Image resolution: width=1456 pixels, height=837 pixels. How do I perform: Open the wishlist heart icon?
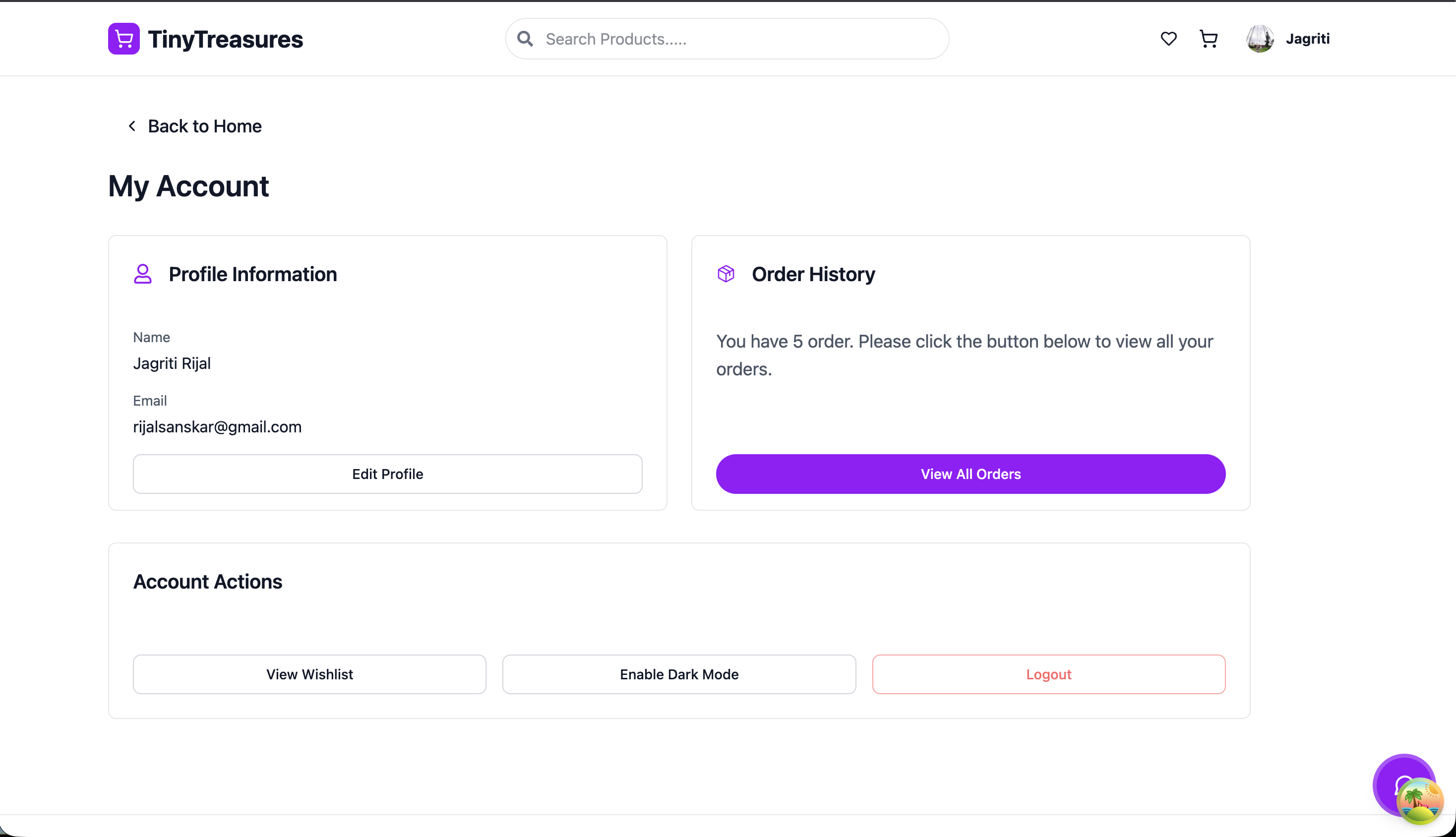1168,39
